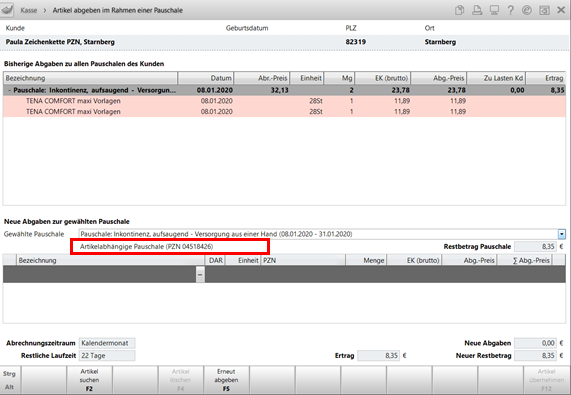Close the Pauschale dialog with the X

coord(561,10)
